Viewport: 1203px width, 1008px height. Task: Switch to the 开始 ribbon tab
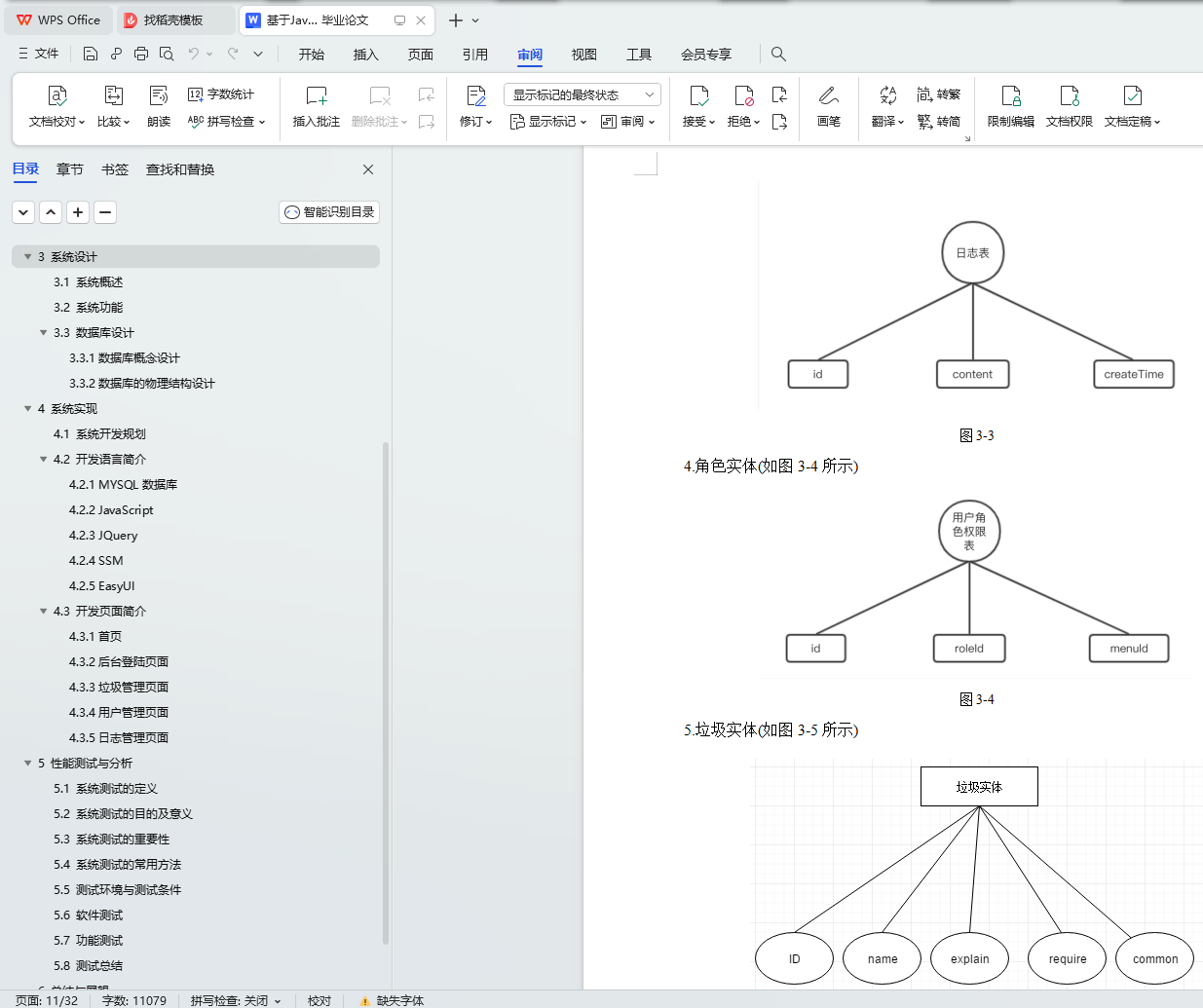tap(312, 55)
